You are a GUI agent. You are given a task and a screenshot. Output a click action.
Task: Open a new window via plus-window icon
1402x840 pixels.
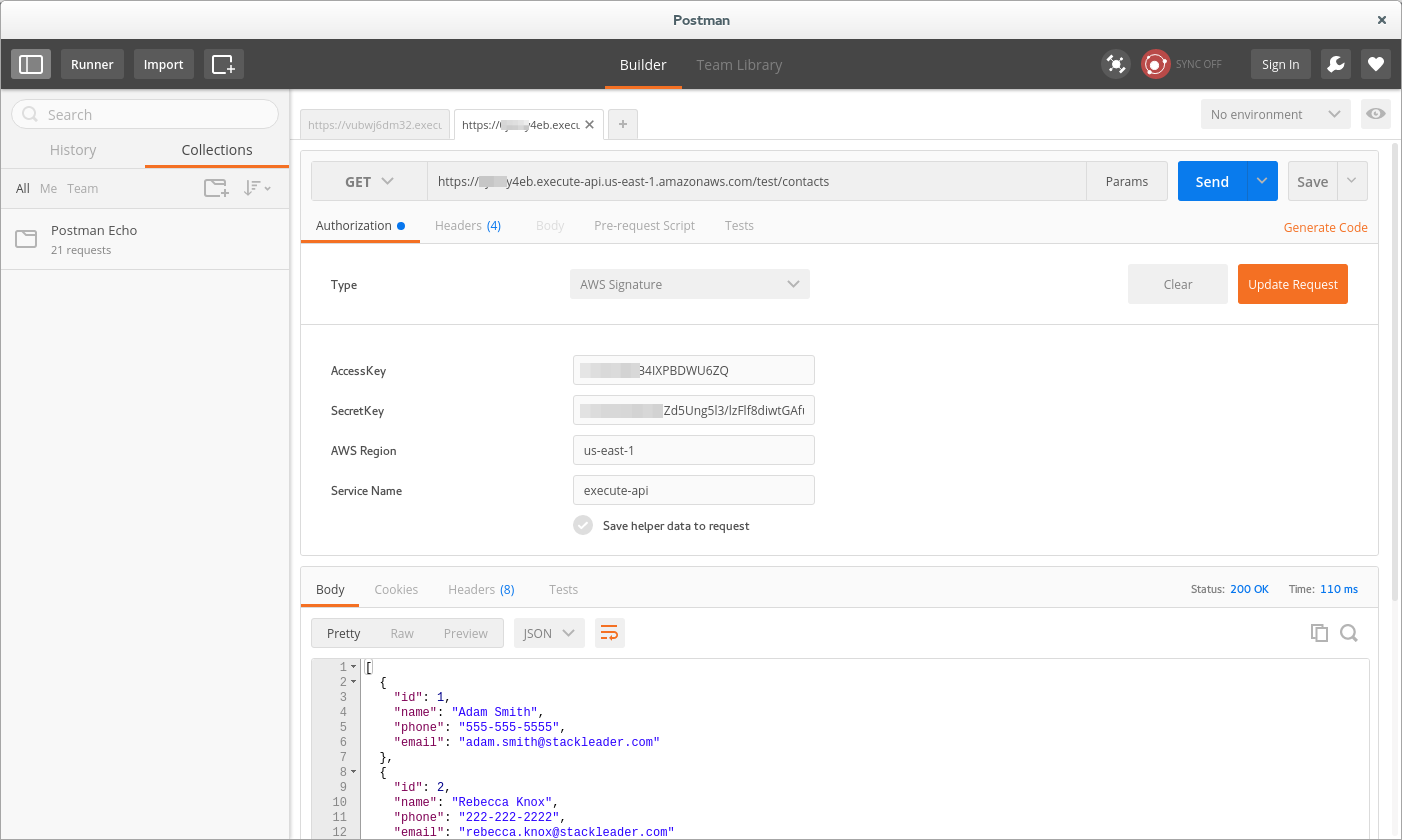click(x=224, y=64)
